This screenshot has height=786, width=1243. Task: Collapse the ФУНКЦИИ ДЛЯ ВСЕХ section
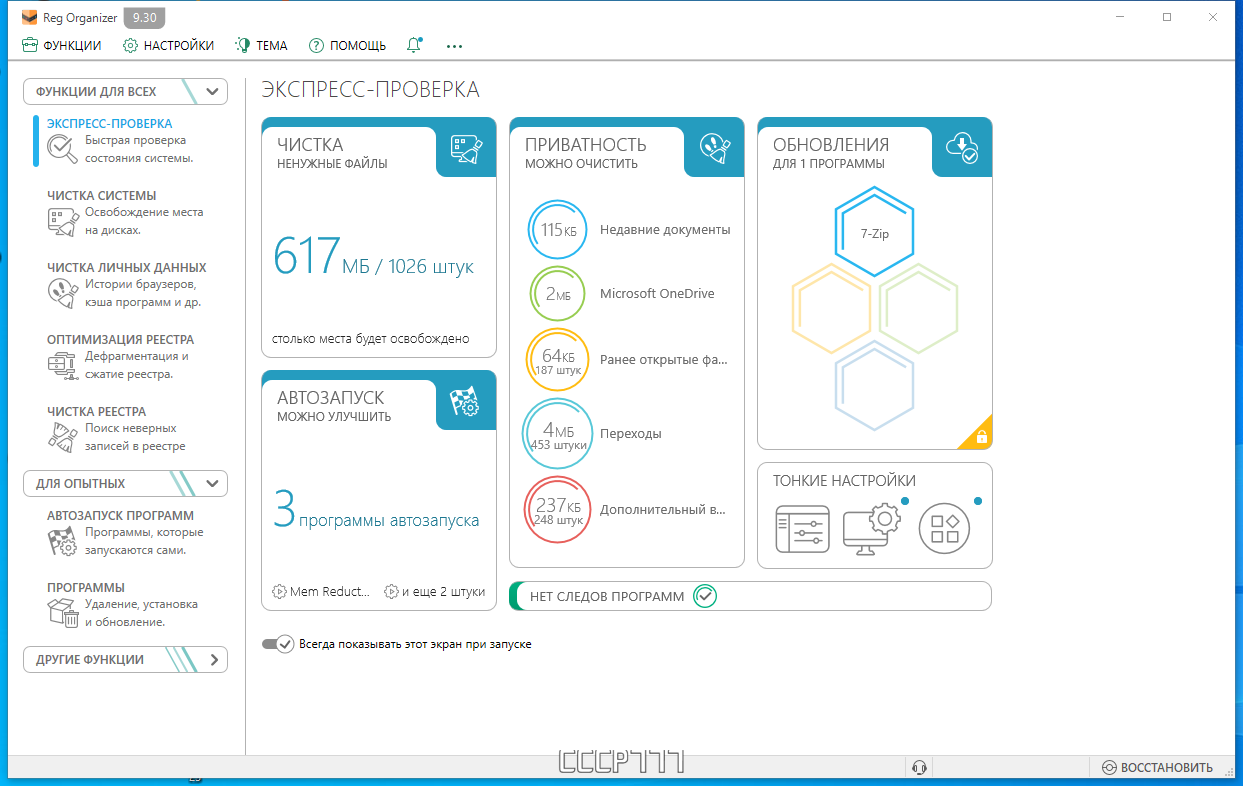pyautogui.click(x=125, y=91)
